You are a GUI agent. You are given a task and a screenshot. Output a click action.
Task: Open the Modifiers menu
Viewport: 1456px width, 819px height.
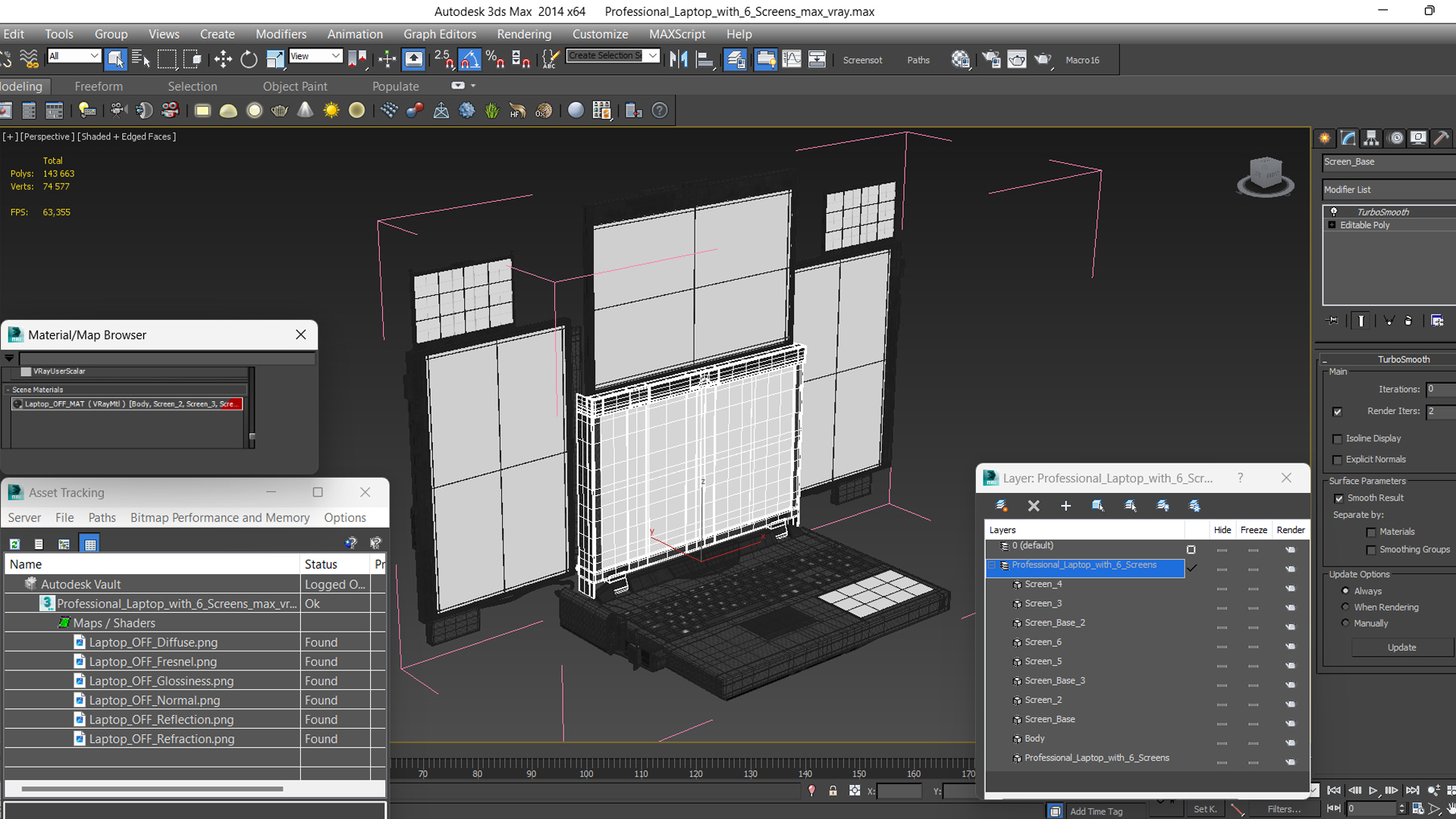(x=281, y=34)
